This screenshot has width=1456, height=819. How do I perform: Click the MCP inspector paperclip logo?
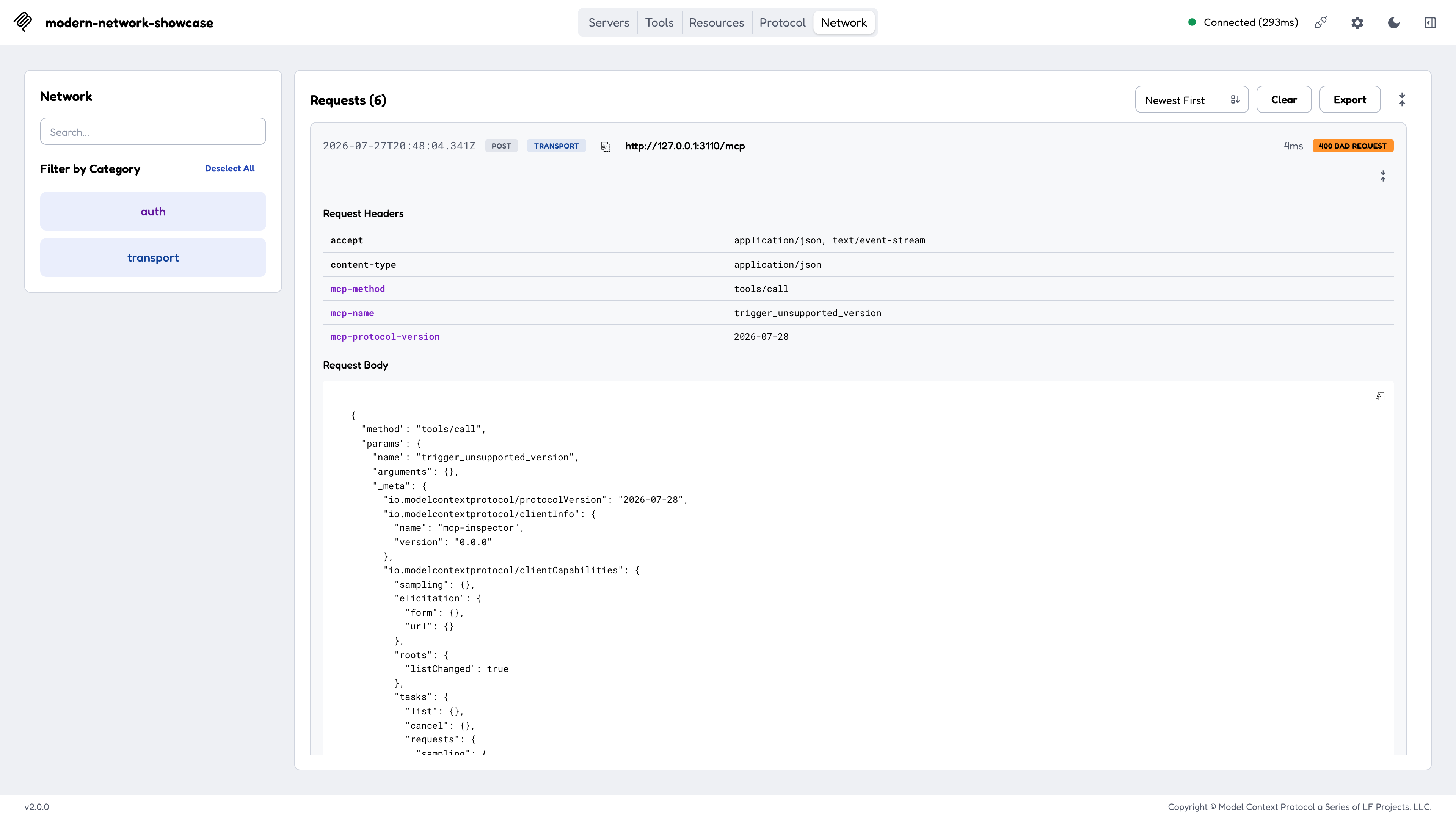coord(23,22)
